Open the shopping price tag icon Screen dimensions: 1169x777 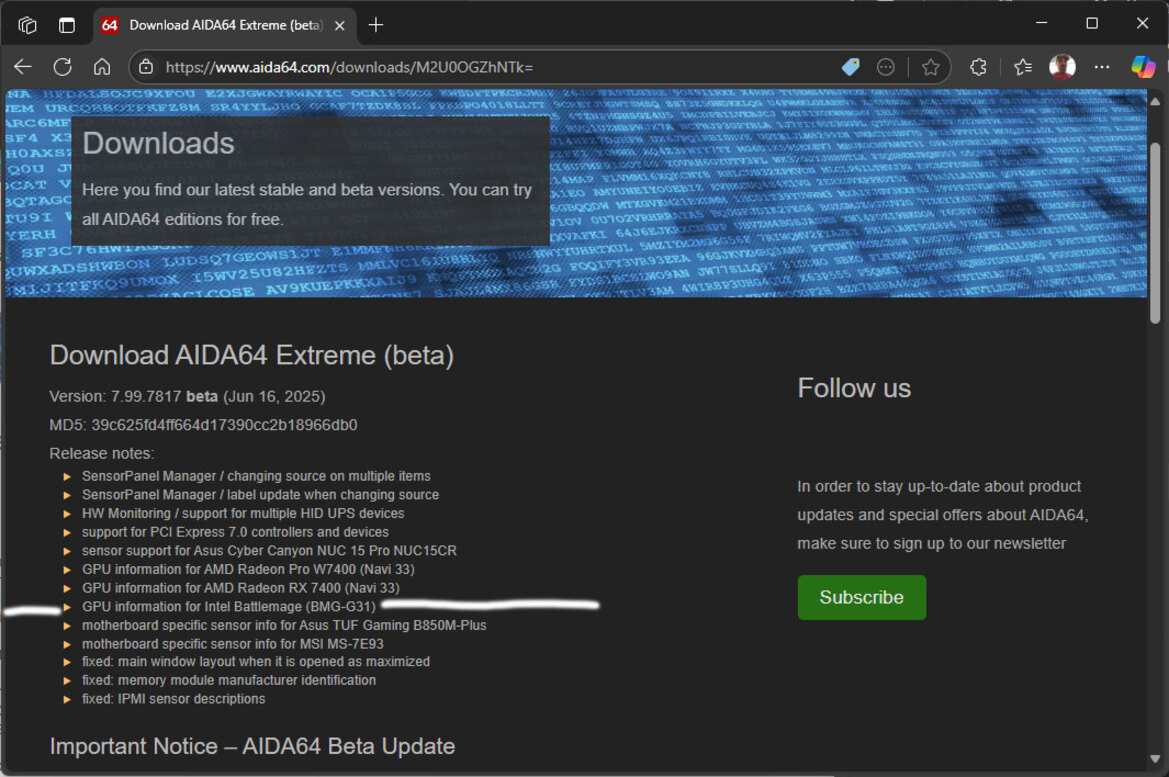click(x=851, y=67)
